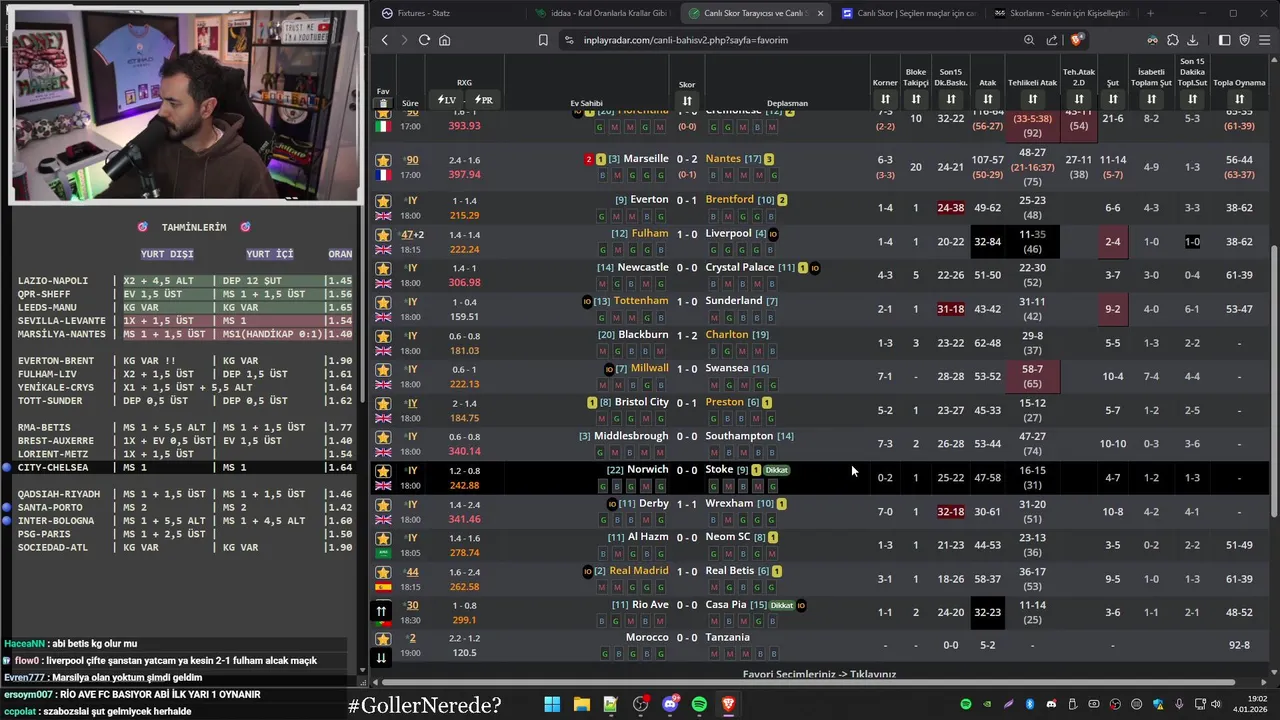1280x720 pixels.
Task: Open browser extensions menu
Action: click(x=1173, y=40)
